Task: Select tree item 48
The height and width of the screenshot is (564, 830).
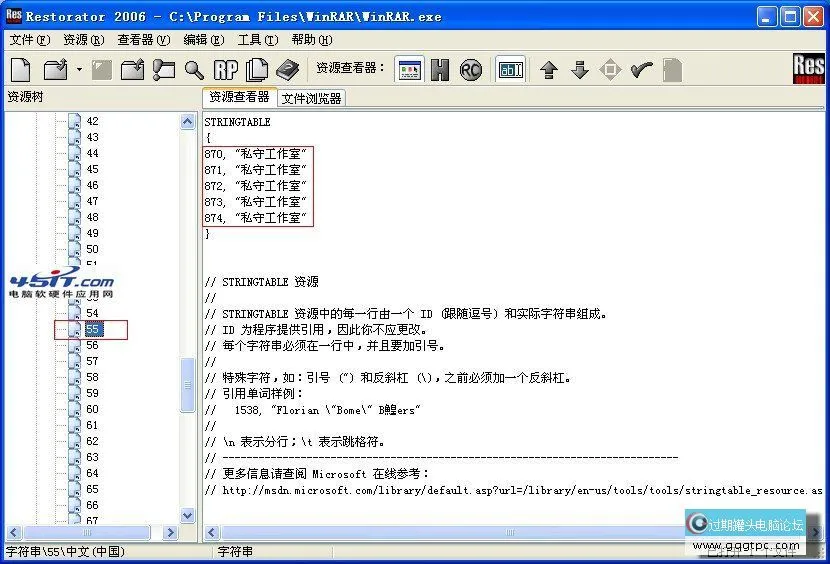Action: (92, 217)
